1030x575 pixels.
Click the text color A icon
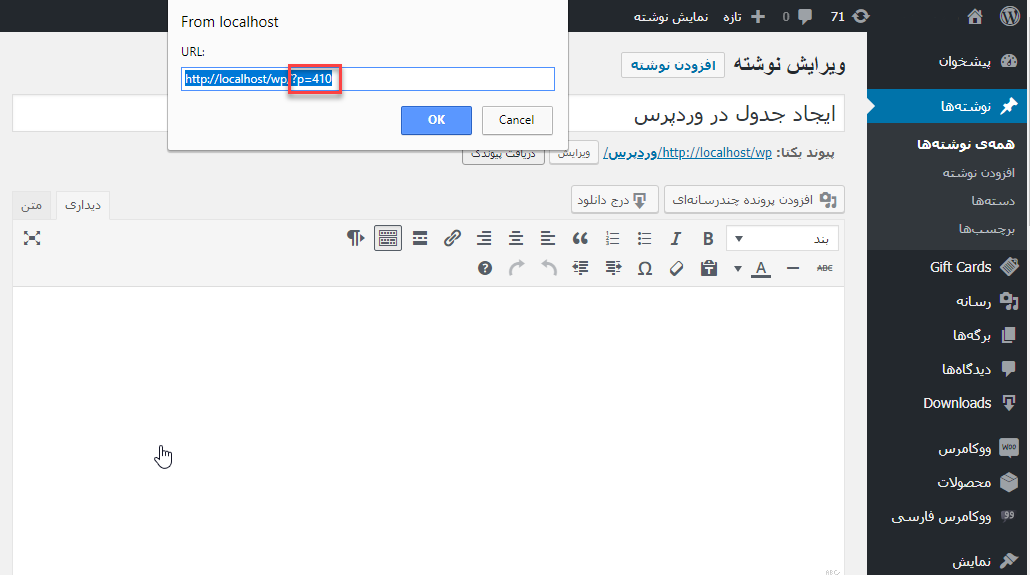761,268
